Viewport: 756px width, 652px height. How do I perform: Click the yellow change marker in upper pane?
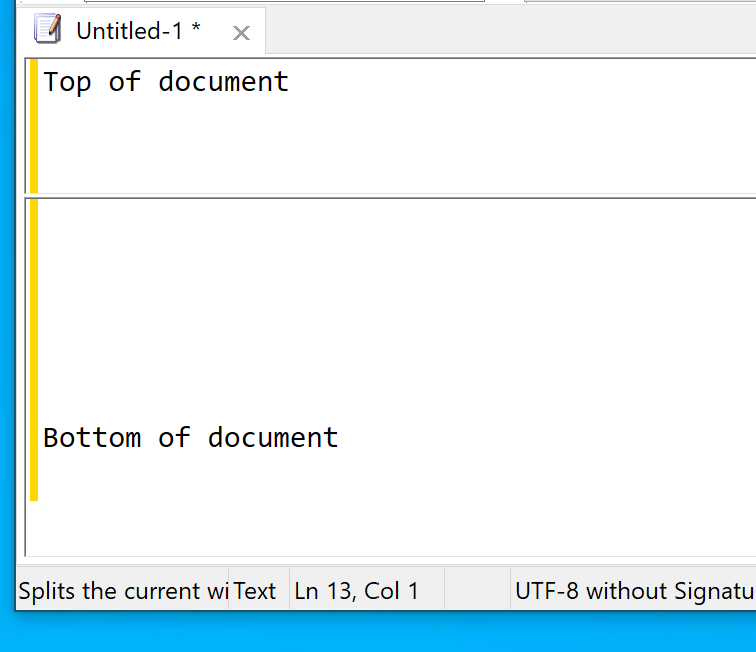pyautogui.click(x=34, y=125)
